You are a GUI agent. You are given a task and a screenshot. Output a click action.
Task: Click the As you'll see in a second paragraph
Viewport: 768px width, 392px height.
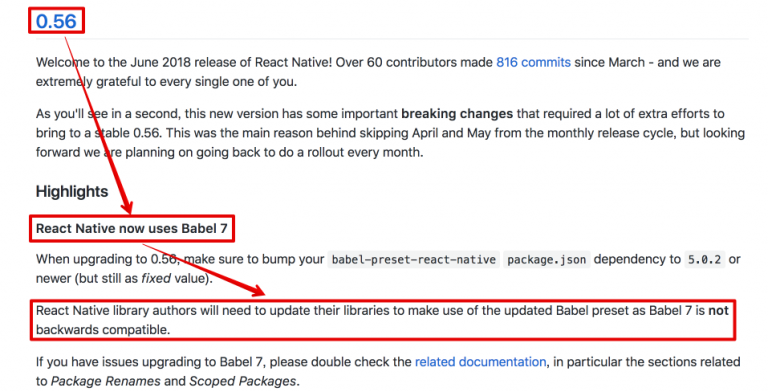[390, 133]
